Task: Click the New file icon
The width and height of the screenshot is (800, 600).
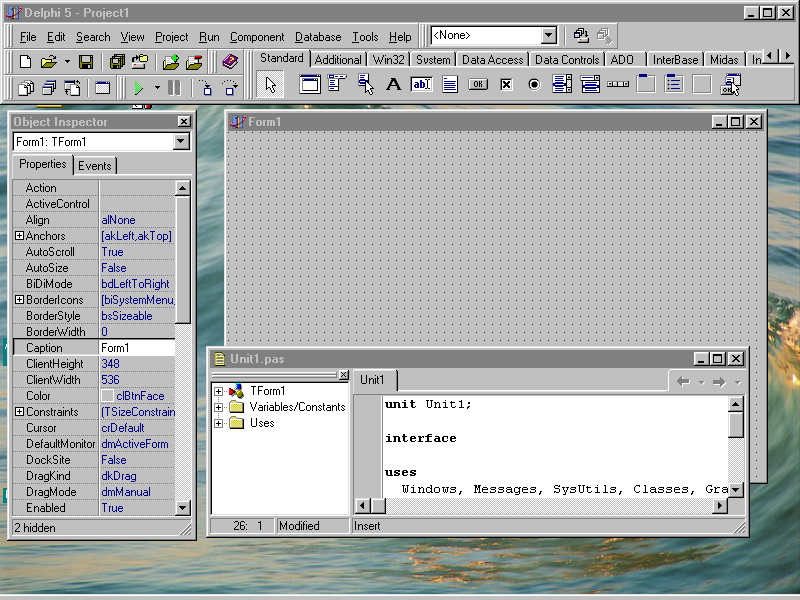Action: tap(25, 62)
